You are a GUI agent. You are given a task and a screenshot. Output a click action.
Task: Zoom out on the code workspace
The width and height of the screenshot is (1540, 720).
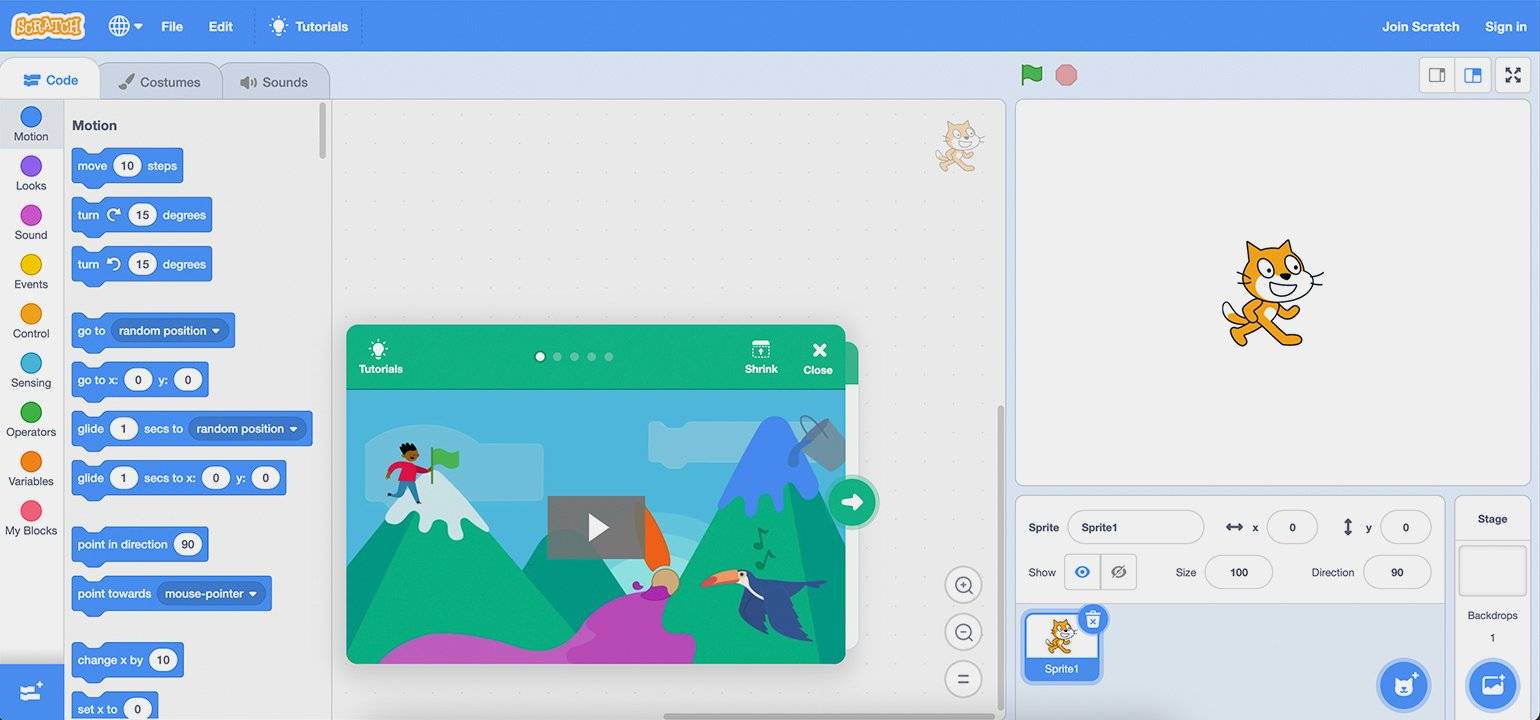tap(963, 633)
